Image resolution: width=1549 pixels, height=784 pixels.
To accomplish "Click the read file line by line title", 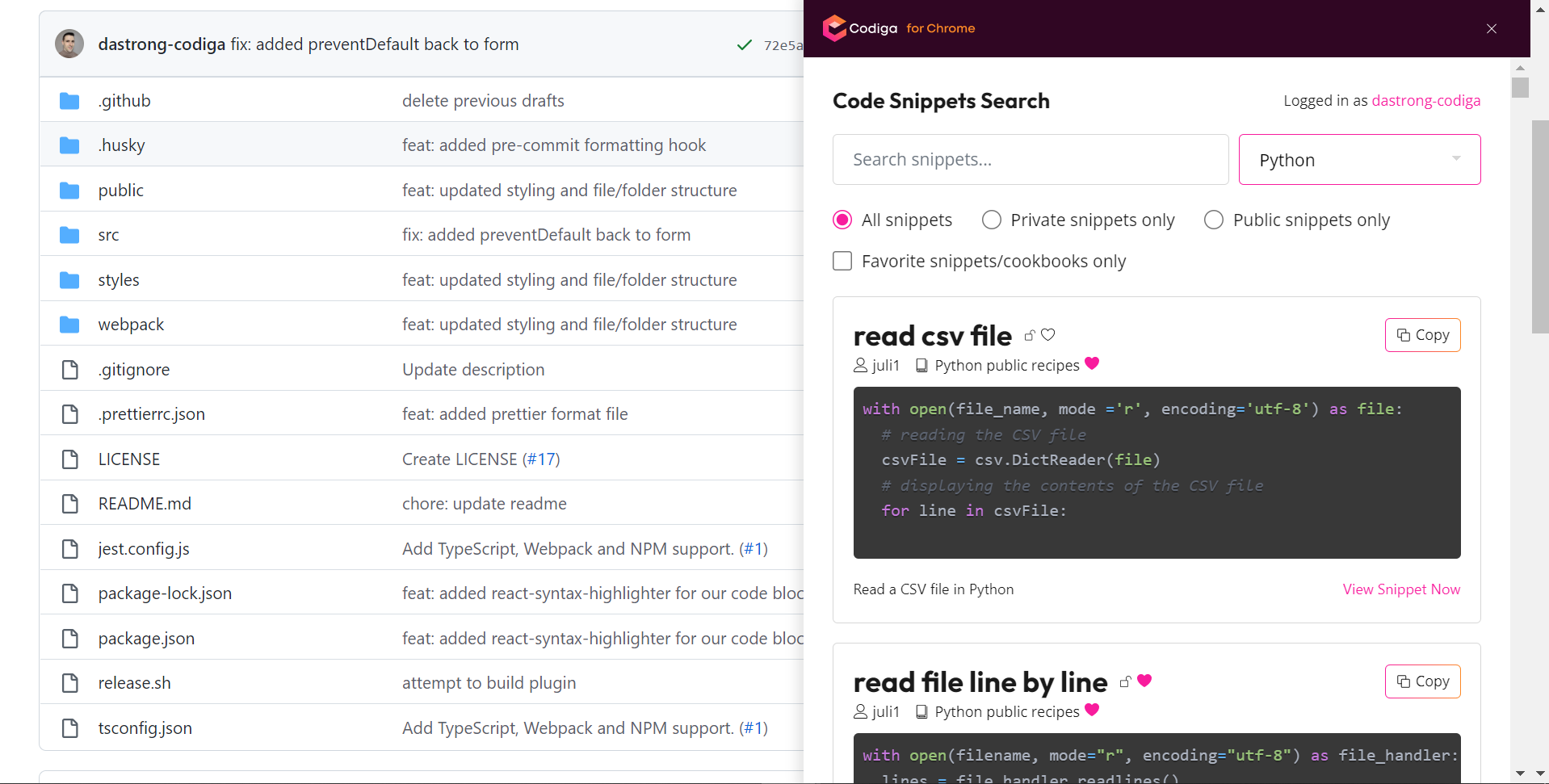I will click(980, 682).
